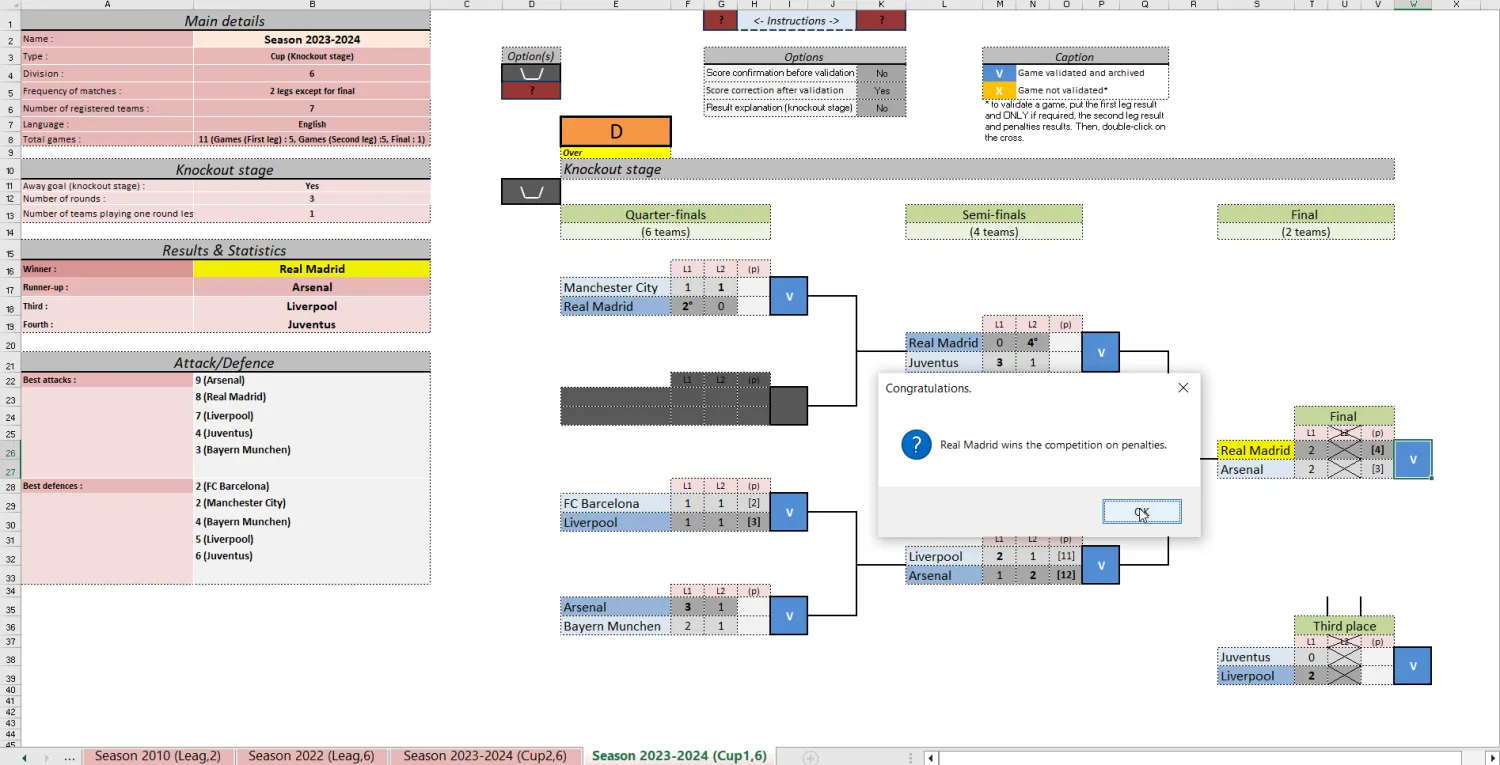1500x765 pixels.
Task: Click the orange D cell
Action: pyautogui.click(x=616, y=131)
